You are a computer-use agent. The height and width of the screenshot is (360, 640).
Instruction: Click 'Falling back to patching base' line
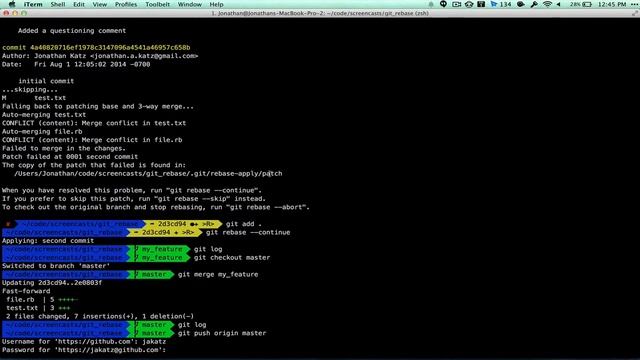click(x=98, y=107)
